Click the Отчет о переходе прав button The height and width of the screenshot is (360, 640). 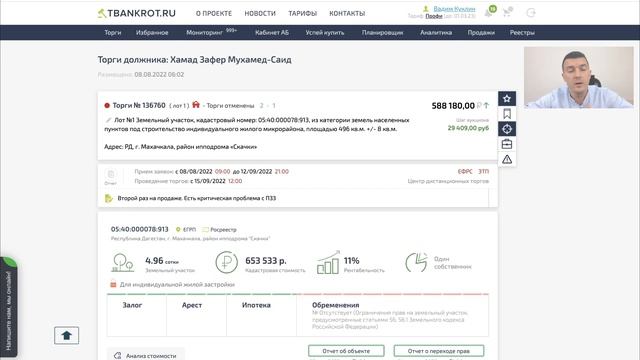tap(439, 351)
